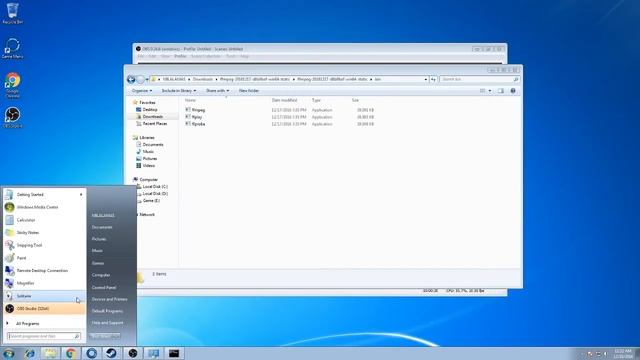Click the Explorer Back navigation arrow

131,79
